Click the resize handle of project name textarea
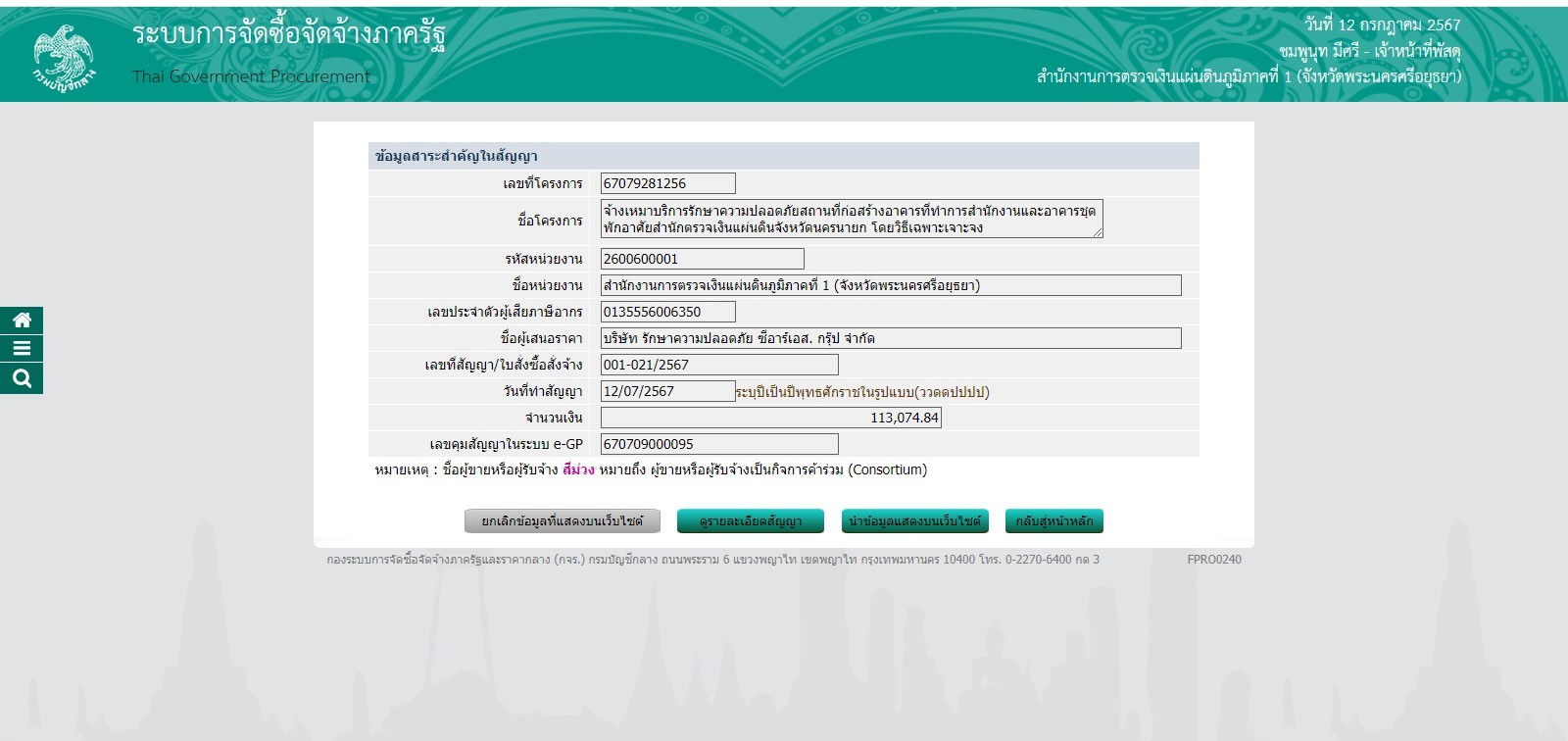 pos(1098,232)
